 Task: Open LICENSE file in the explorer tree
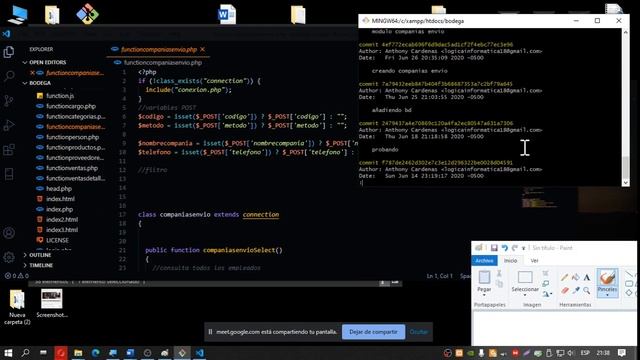pos(57,240)
